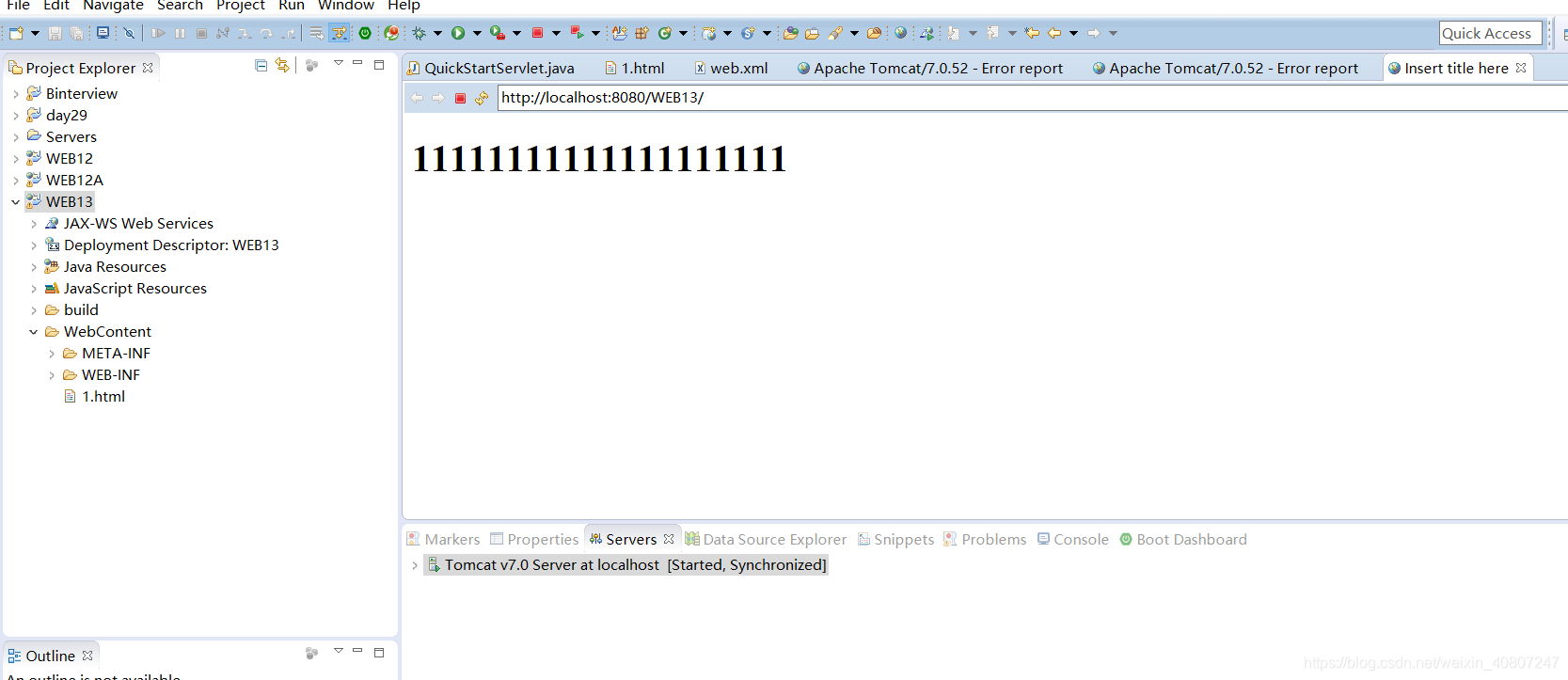Collapse the WEB13 project
Screen dimensions: 1568x680
pyautogui.click(x=16, y=201)
